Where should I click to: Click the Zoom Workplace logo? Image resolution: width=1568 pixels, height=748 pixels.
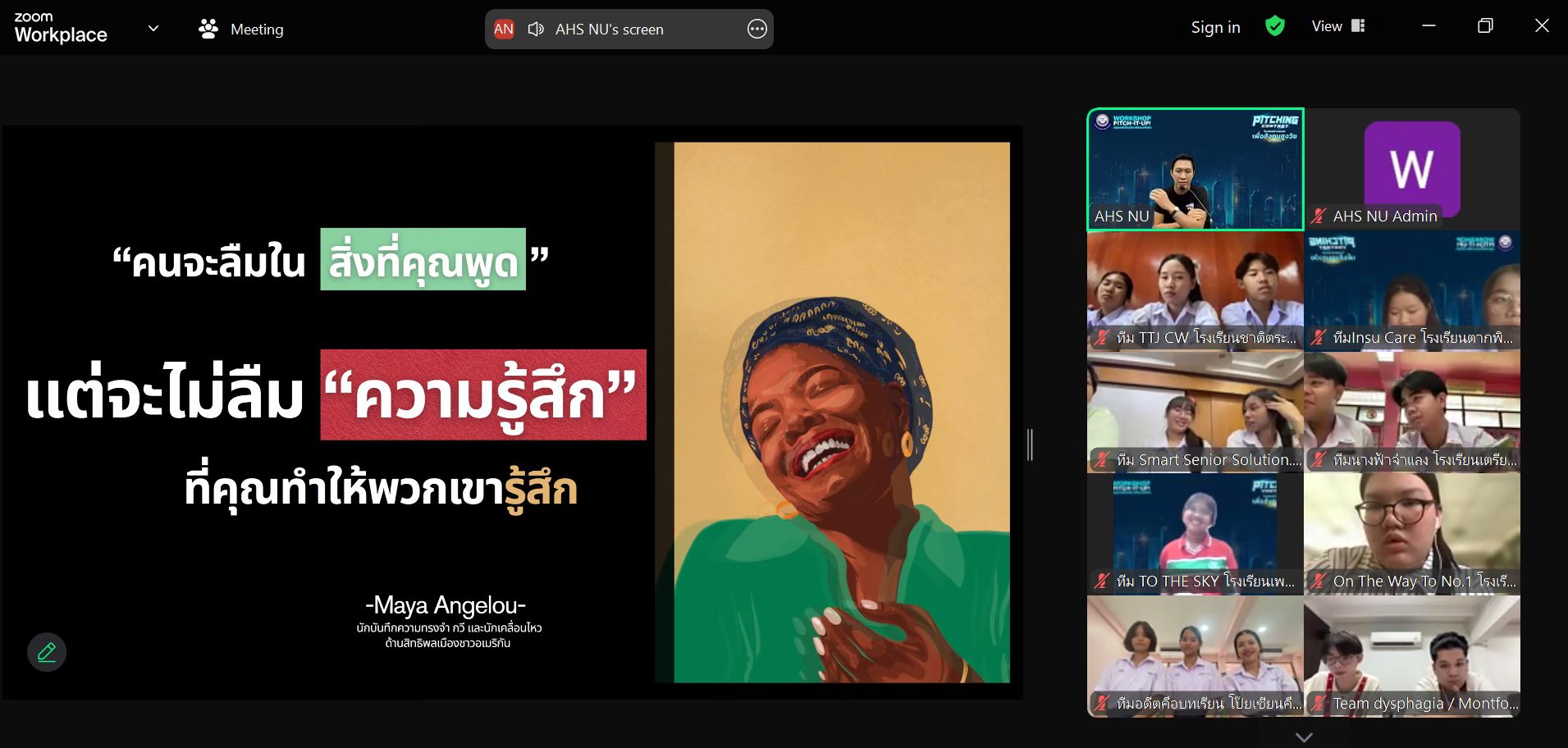(x=61, y=28)
